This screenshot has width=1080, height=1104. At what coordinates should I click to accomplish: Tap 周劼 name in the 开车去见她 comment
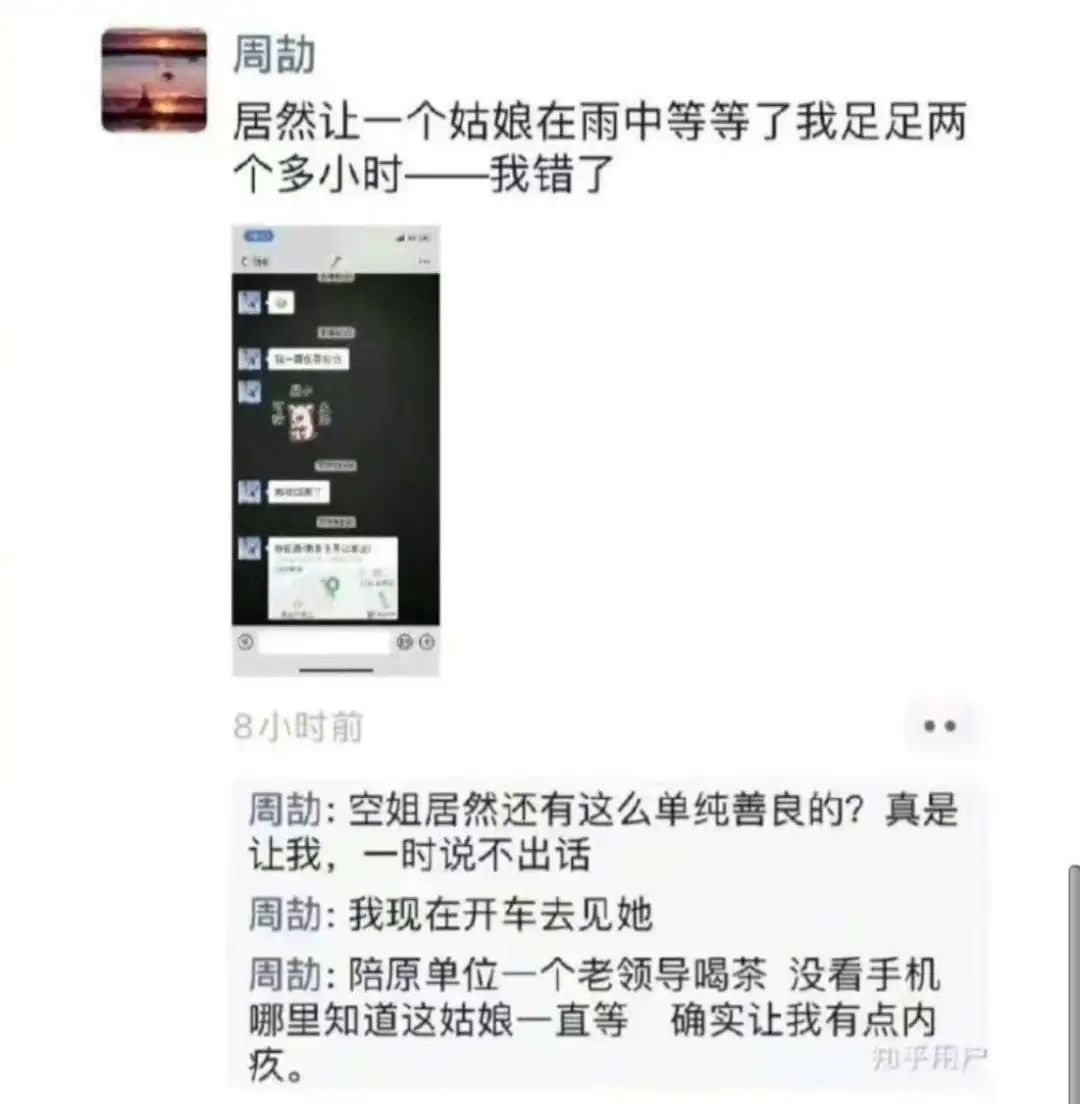pyautogui.click(x=286, y=914)
